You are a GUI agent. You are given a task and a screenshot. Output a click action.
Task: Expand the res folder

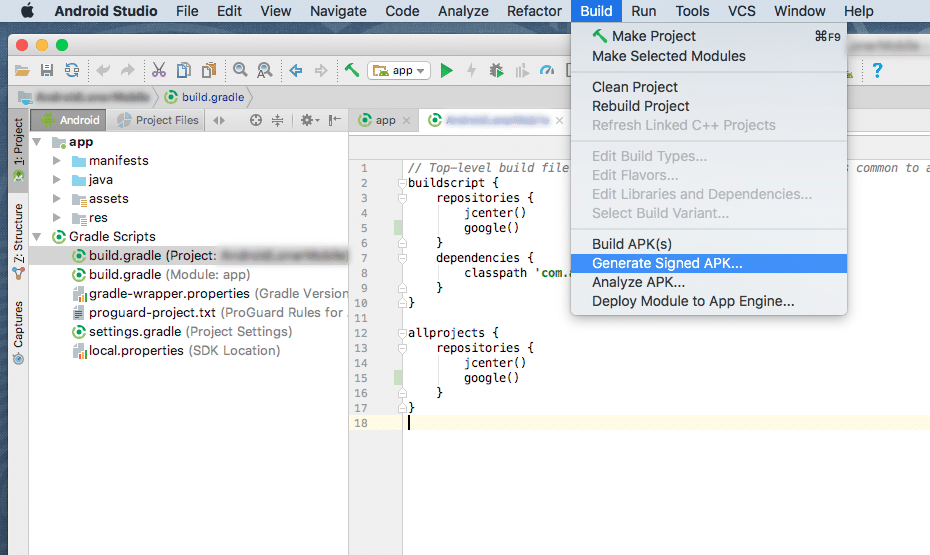click(57, 218)
